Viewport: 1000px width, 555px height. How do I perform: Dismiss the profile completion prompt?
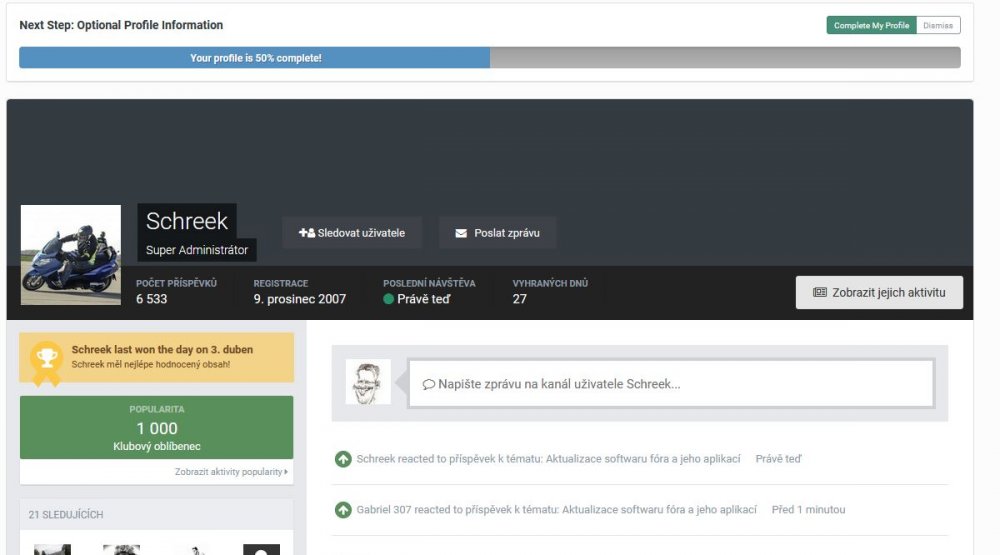(x=938, y=26)
